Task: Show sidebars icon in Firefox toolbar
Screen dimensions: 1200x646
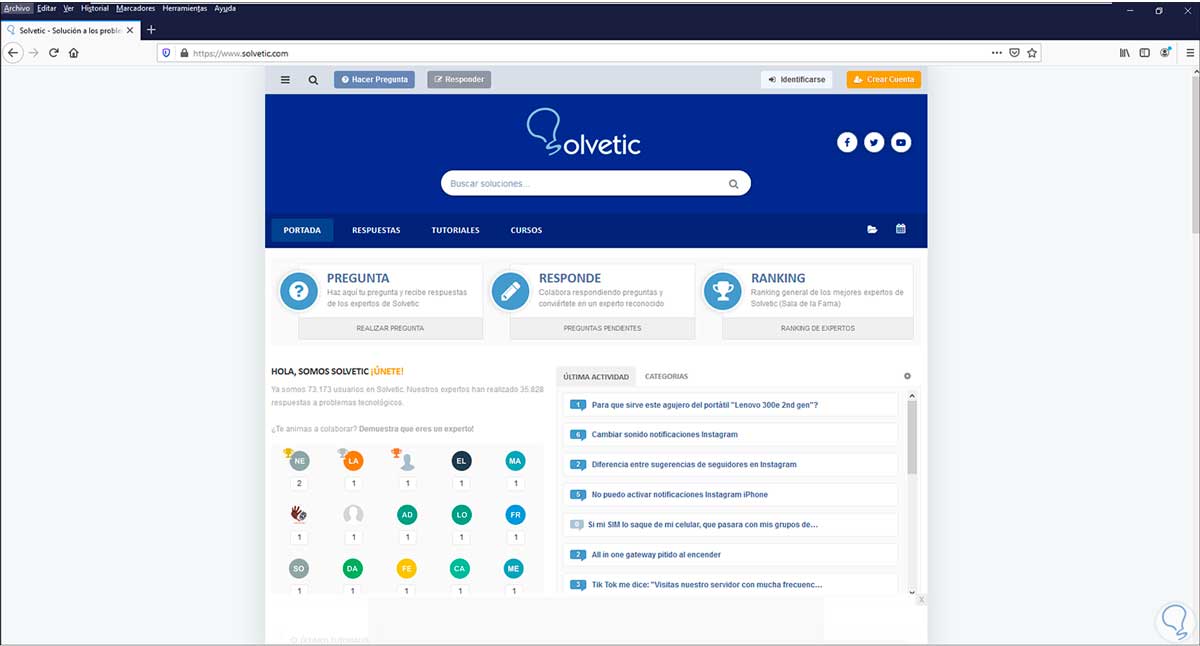Action: click(1145, 53)
